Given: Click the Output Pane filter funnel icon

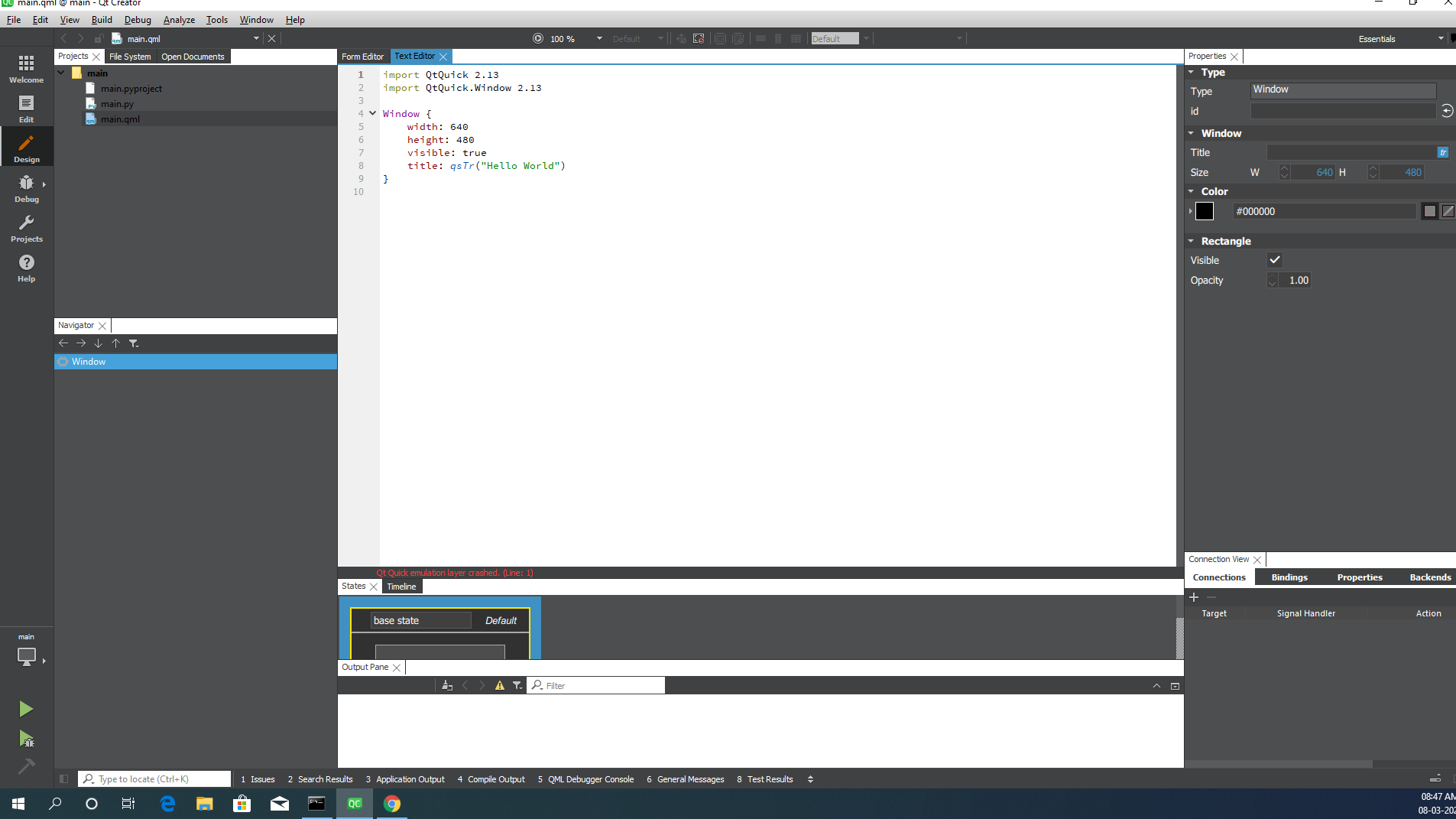Looking at the screenshot, I should (x=517, y=685).
